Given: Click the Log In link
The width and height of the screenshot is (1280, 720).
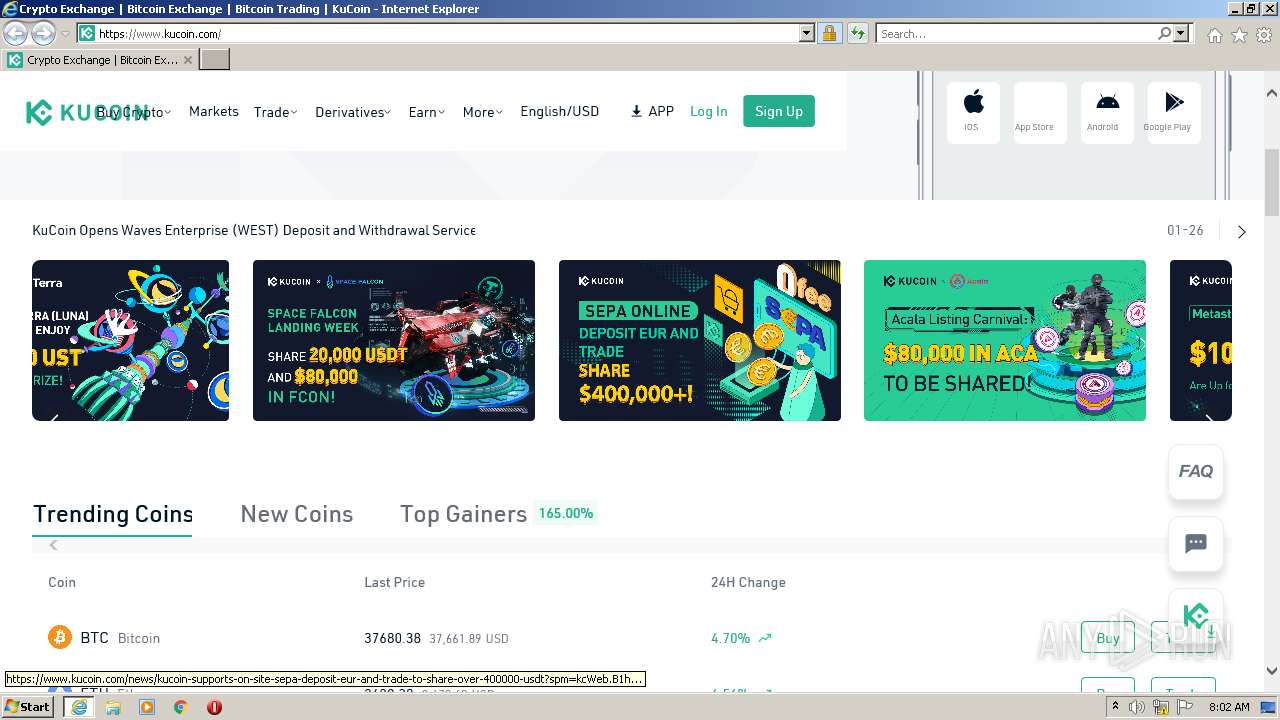Looking at the screenshot, I should pyautogui.click(x=709, y=111).
